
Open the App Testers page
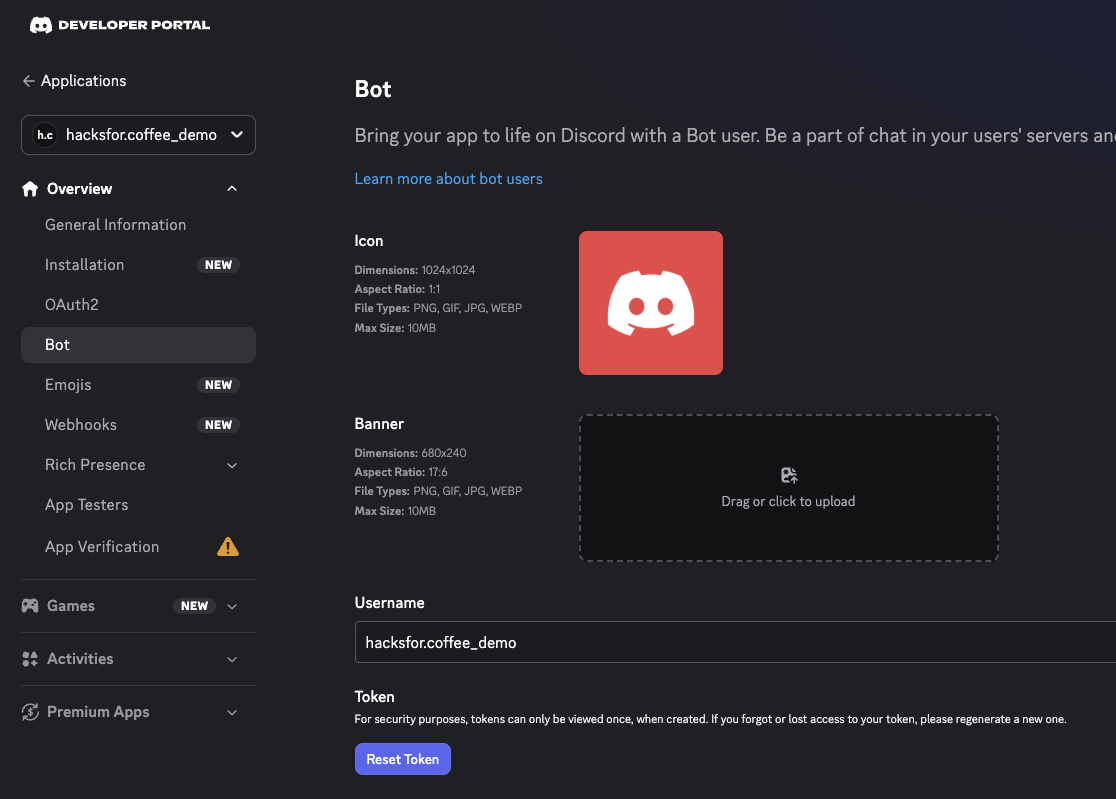pyautogui.click(x=86, y=504)
